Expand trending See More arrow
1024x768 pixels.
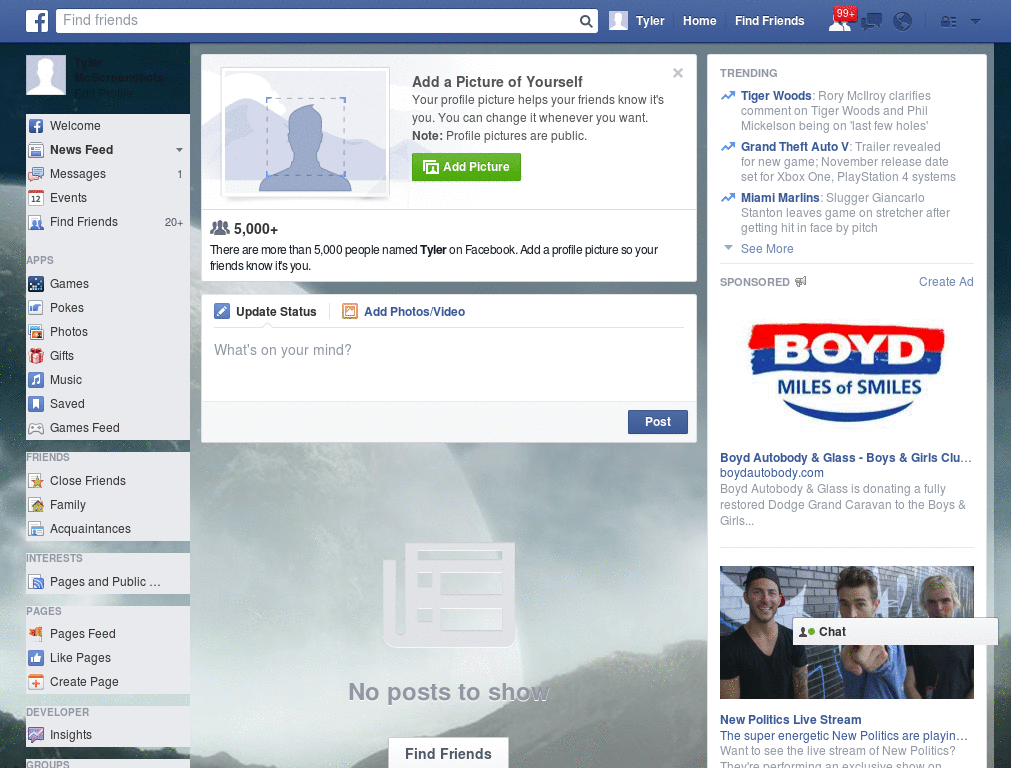[729, 248]
